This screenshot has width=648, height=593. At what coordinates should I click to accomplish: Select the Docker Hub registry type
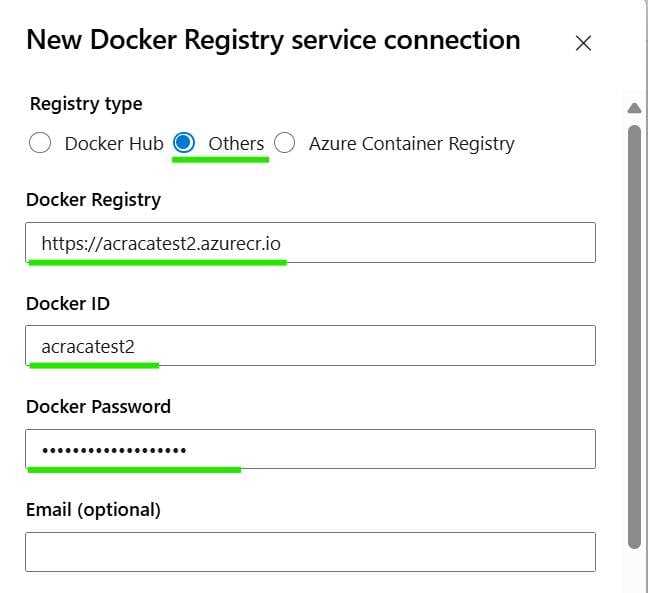click(40, 143)
